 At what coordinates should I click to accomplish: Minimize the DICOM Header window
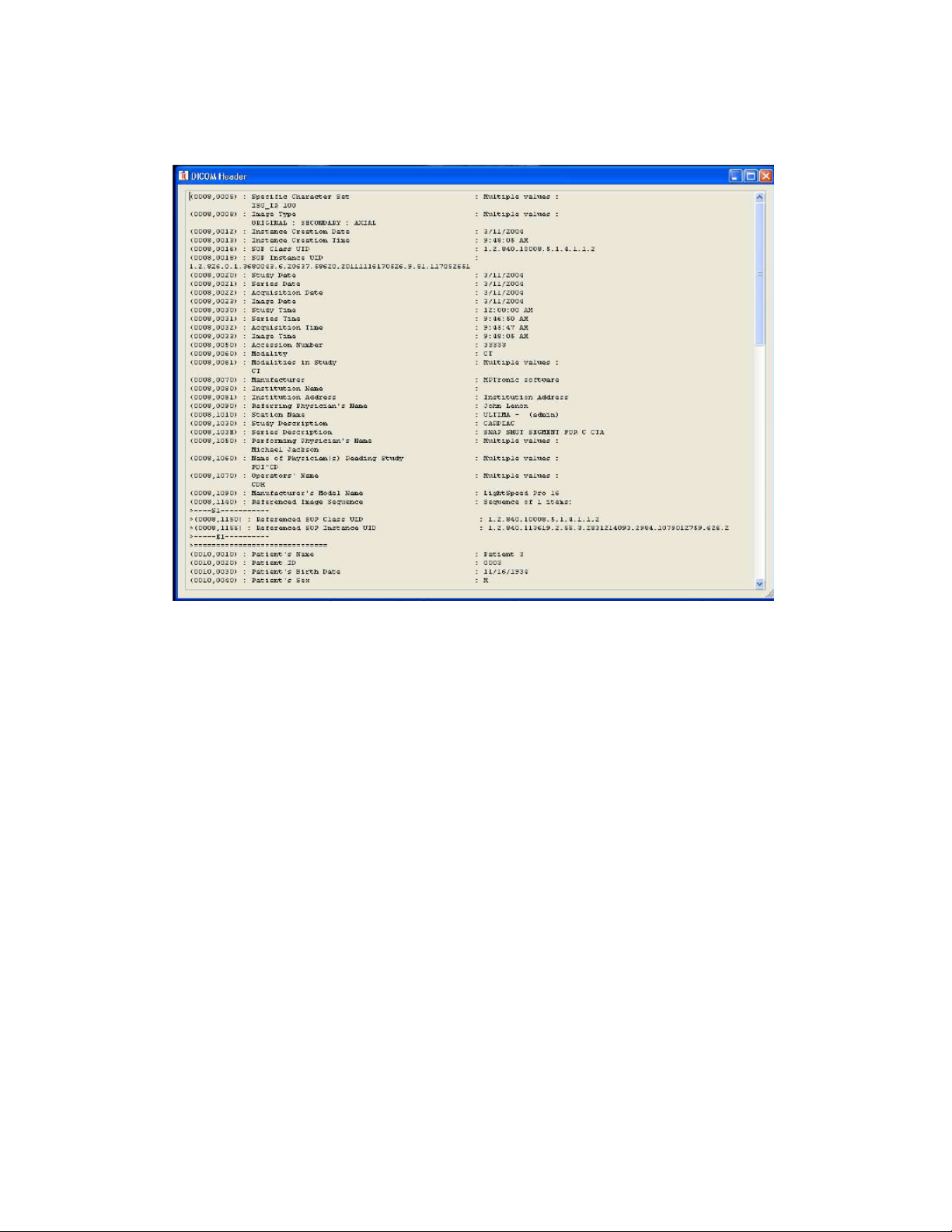[735, 176]
